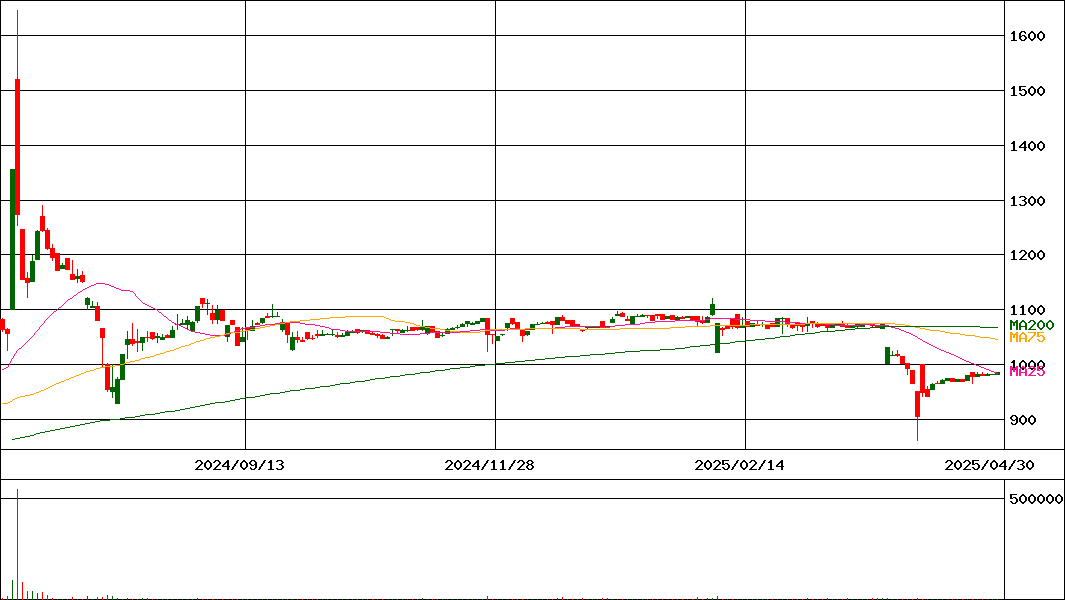Click the tallest red volume bar
This screenshot has width=1065, height=600.
[18, 544]
